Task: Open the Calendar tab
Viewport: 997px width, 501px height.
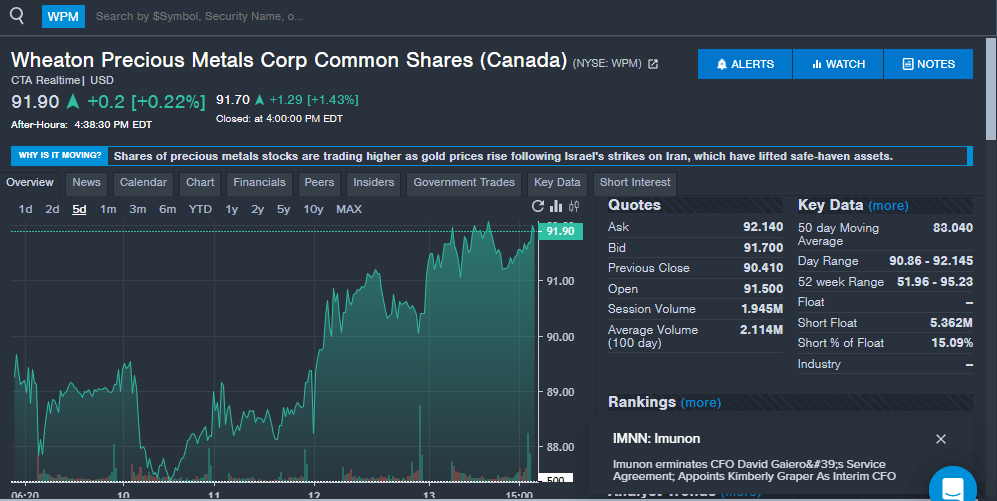Action: (x=143, y=182)
